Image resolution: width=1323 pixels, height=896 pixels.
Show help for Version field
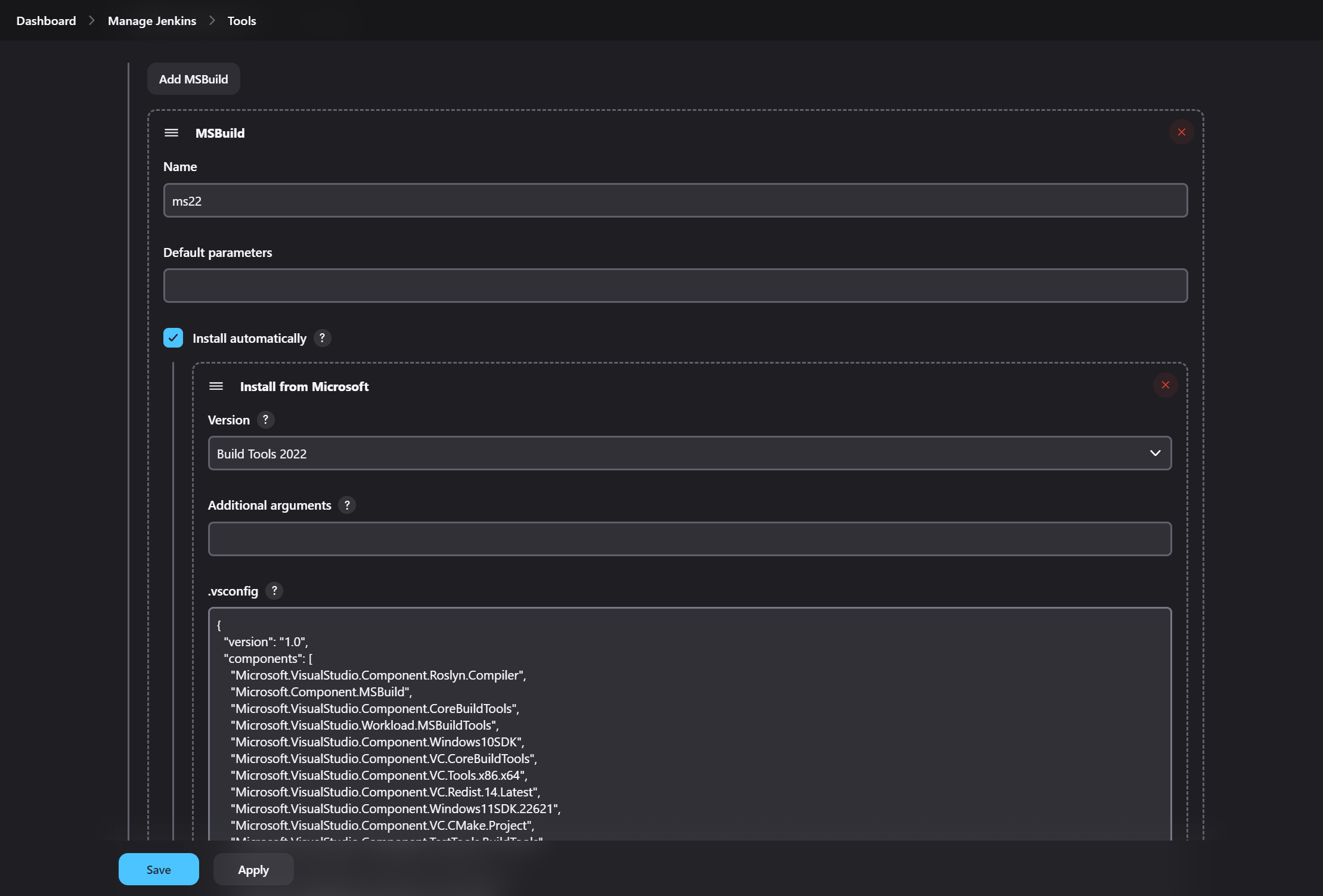265,420
